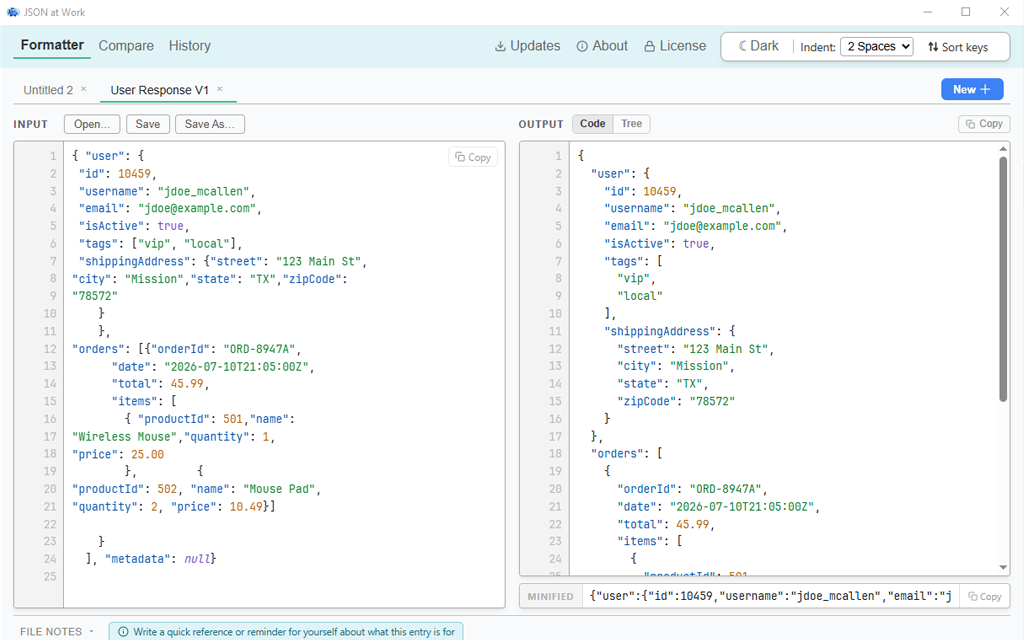Click the Save As... button
The image size is (1024, 640).
[x=210, y=124]
